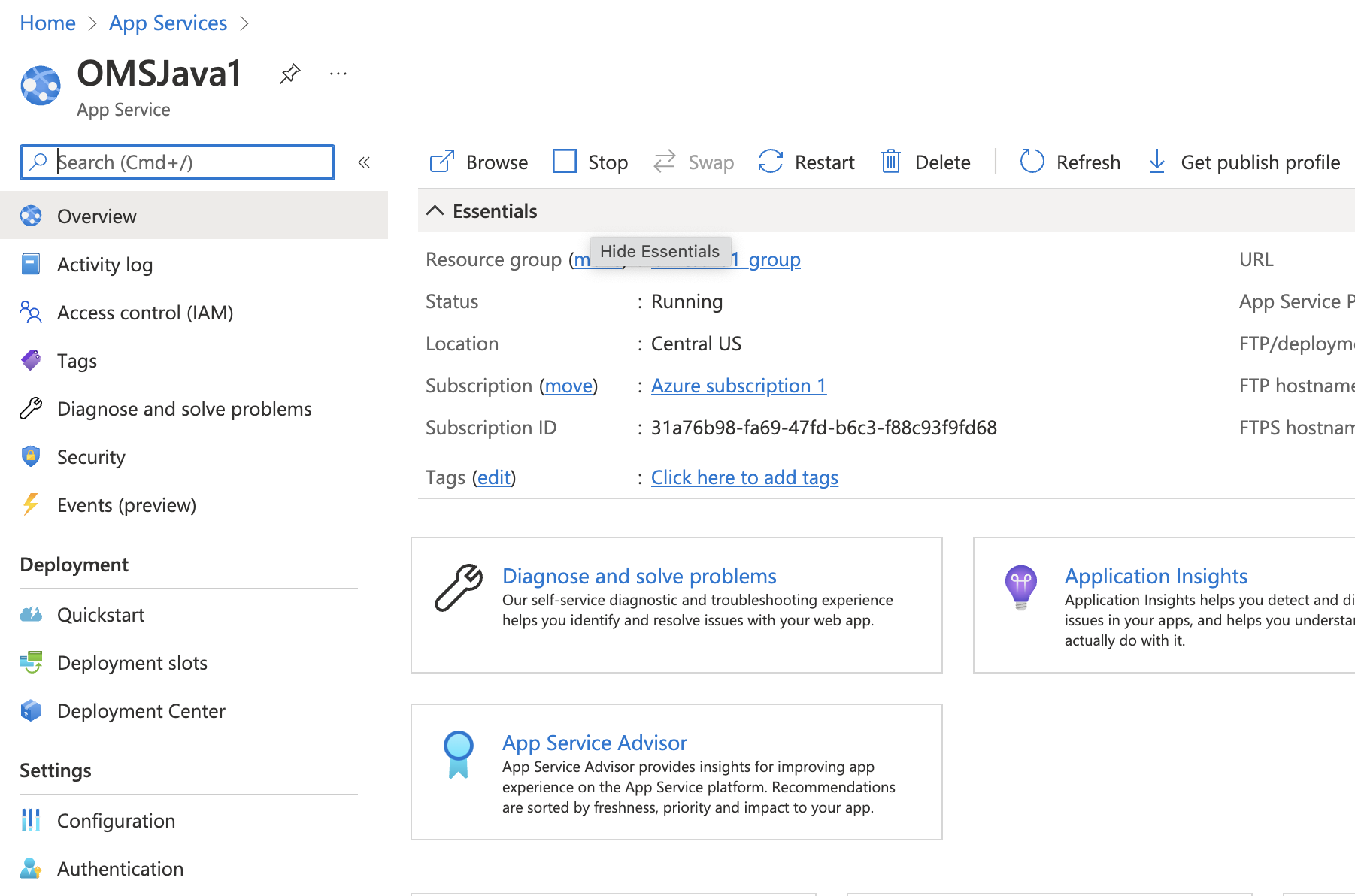Click the Quickstart cloud icon

(x=31, y=615)
